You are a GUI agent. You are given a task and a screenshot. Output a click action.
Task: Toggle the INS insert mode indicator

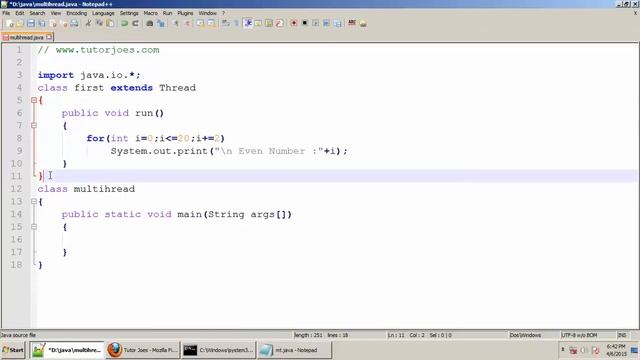tap(622, 335)
